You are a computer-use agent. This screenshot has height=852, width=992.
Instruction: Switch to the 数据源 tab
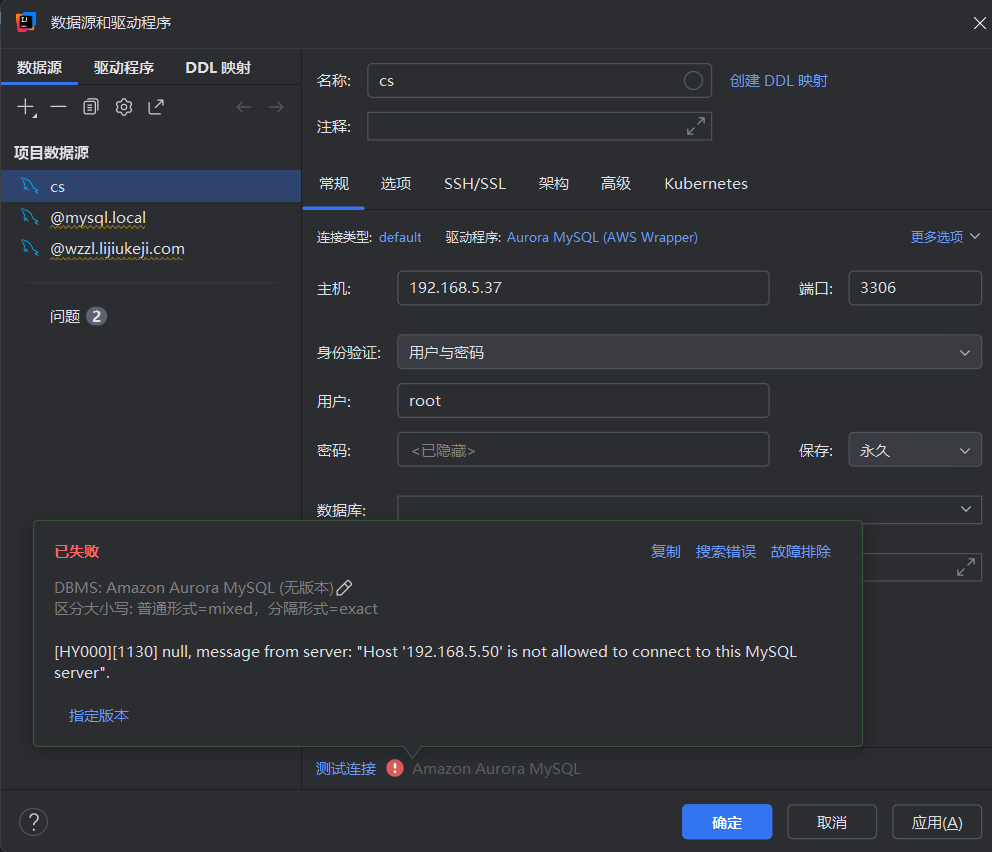39,68
